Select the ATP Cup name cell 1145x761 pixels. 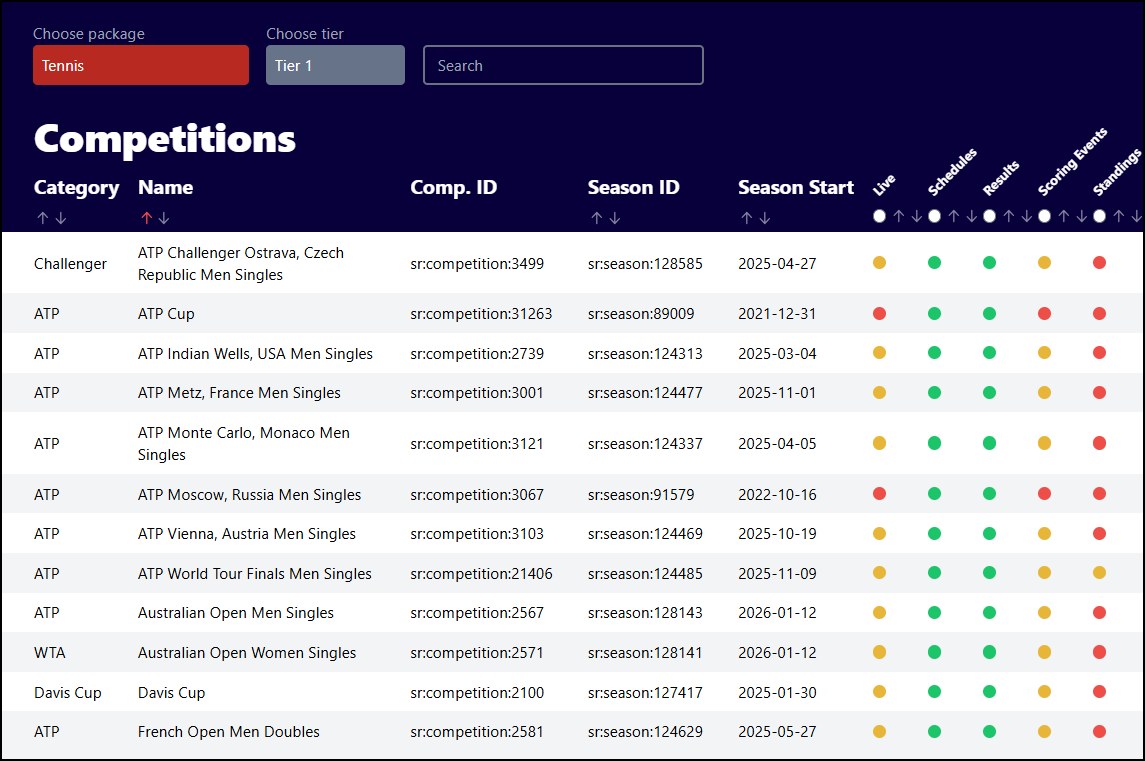[166, 314]
